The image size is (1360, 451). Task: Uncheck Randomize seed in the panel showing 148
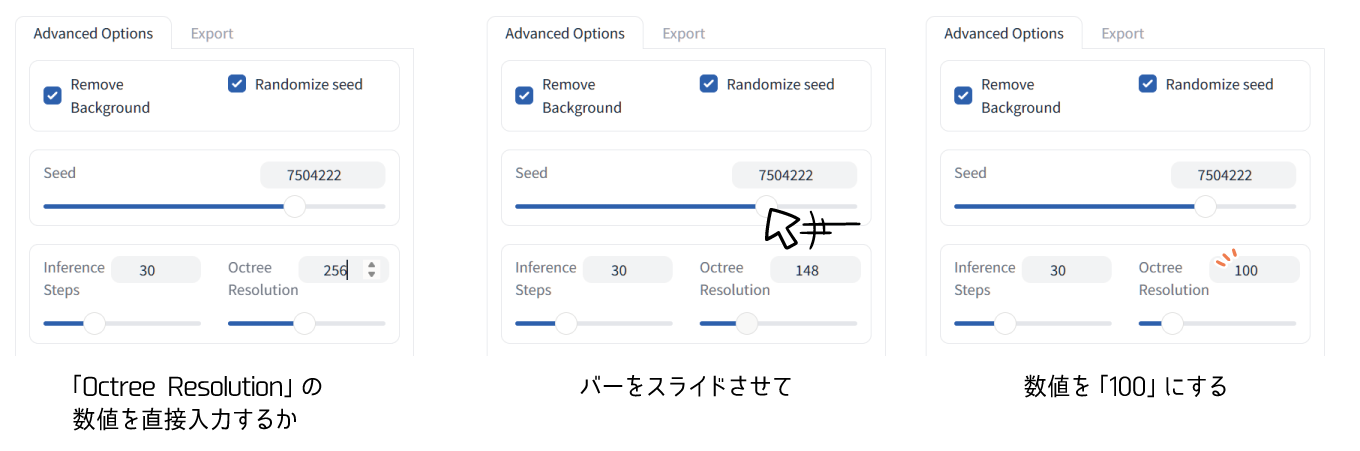click(x=708, y=84)
